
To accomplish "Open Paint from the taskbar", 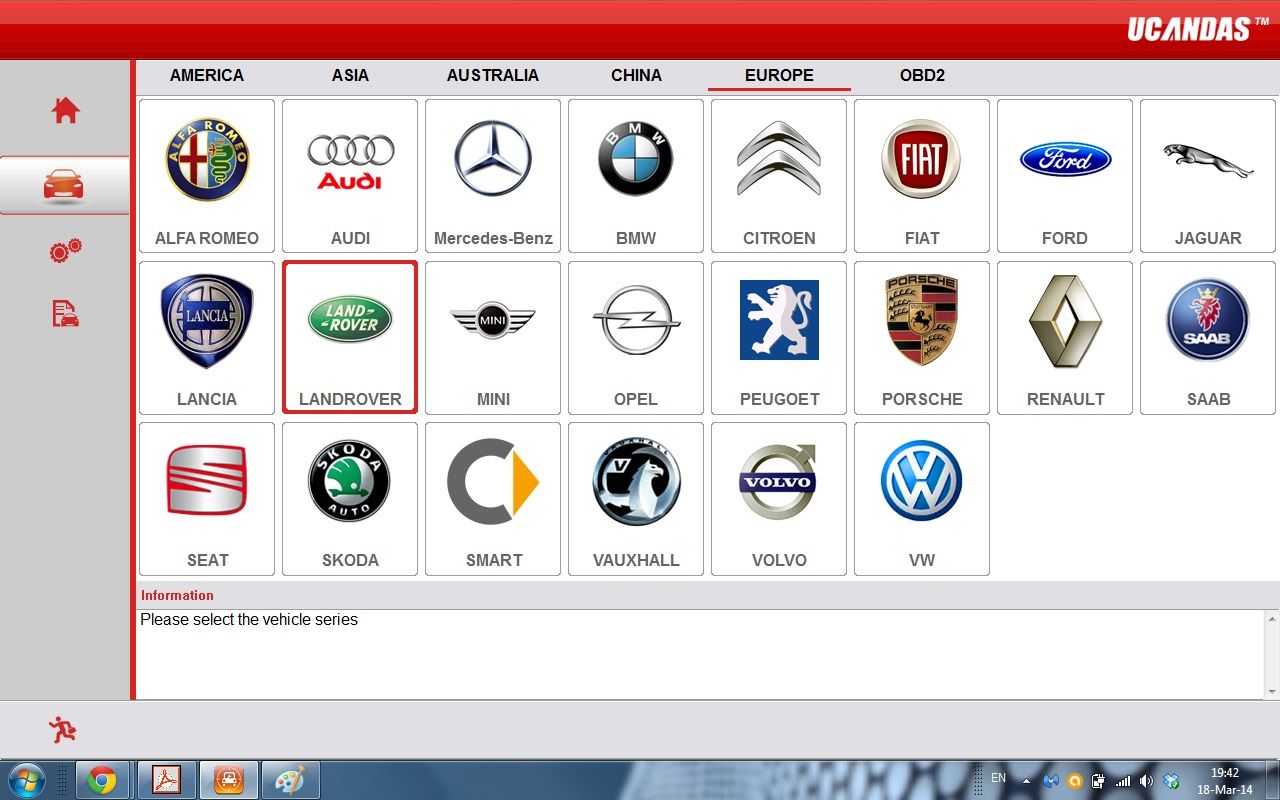I will (x=291, y=779).
